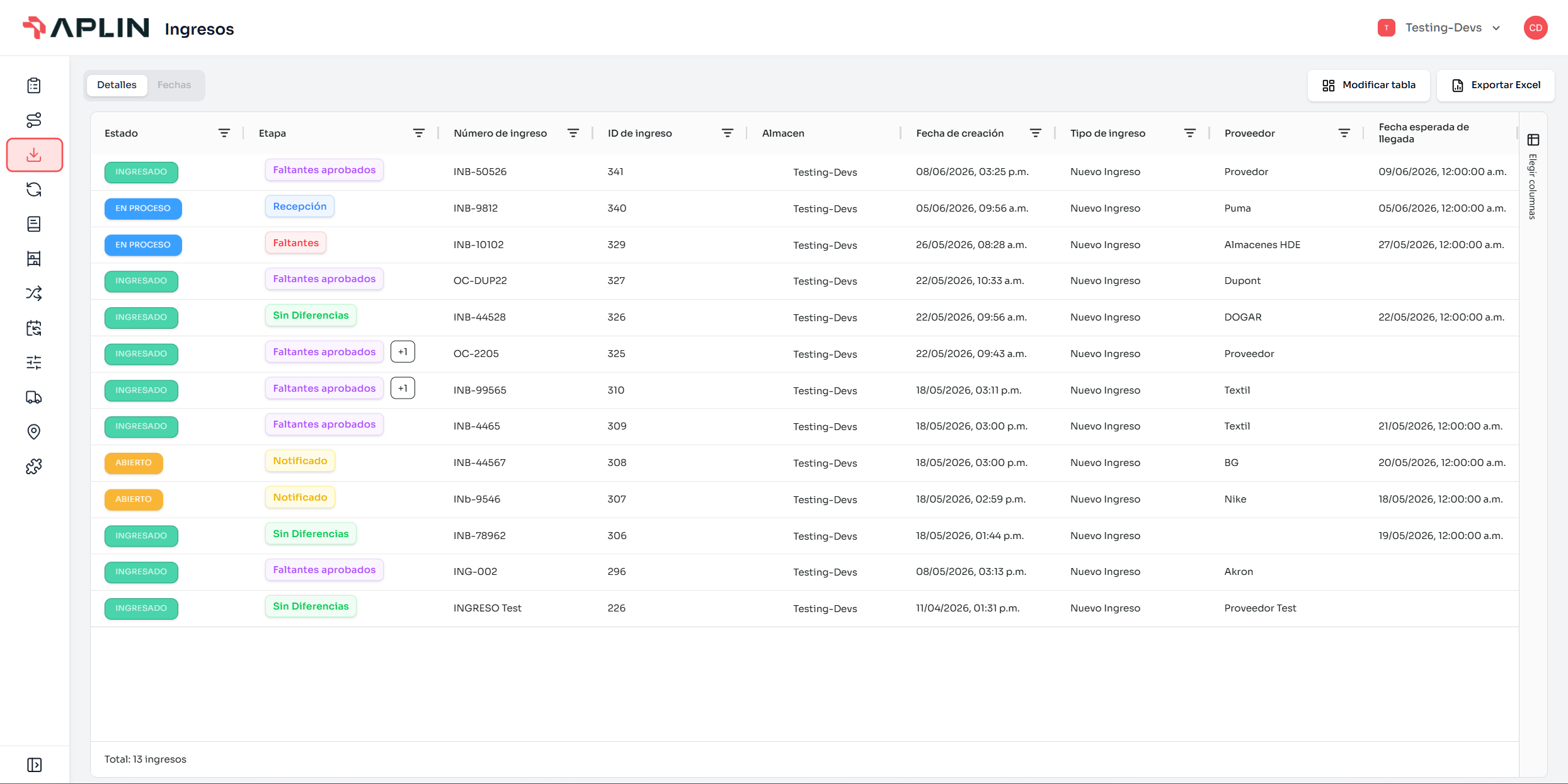Viewport: 1568px width, 784px height.
Task: Filter the ID de ingreso column
Action: [727, 133]
